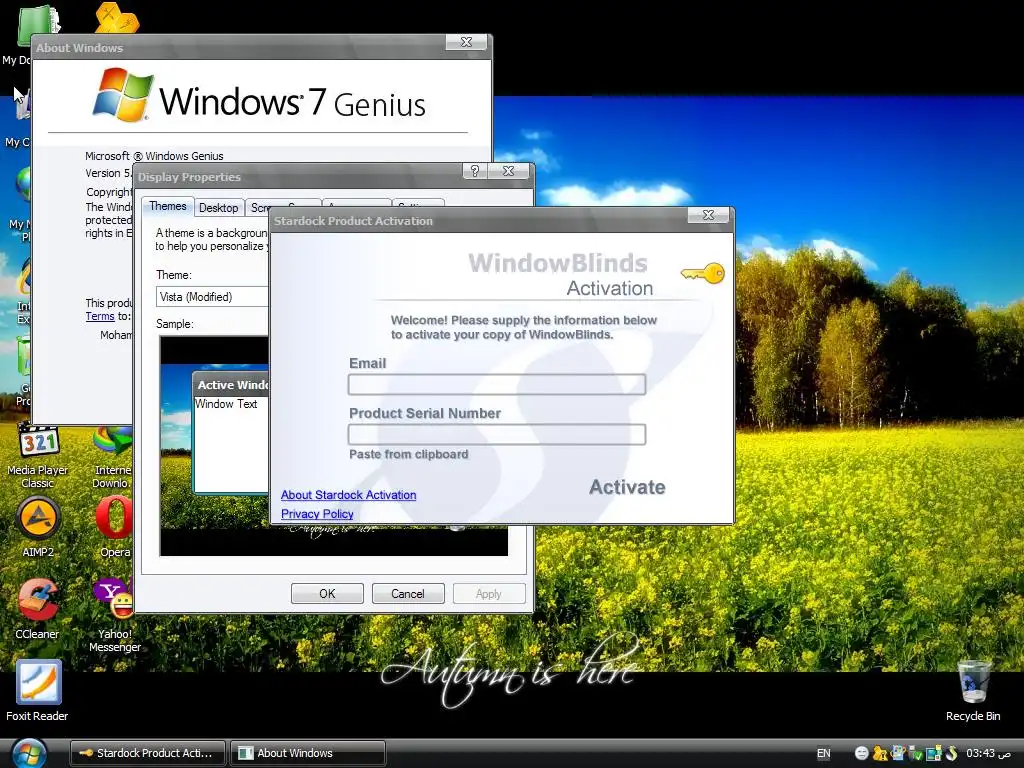Click the S-shaped tray icon beside clock
Screen dimensions: 1024x768
tap(952, 753)
